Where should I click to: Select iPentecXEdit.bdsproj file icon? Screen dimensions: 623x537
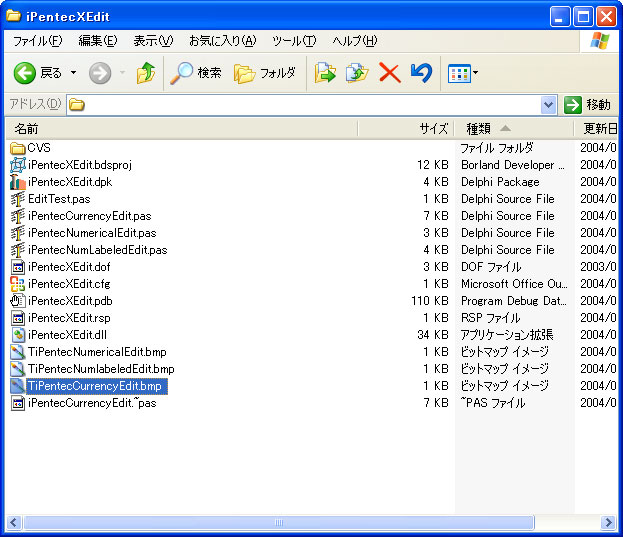pyautogui.click(x=18, y=165)
